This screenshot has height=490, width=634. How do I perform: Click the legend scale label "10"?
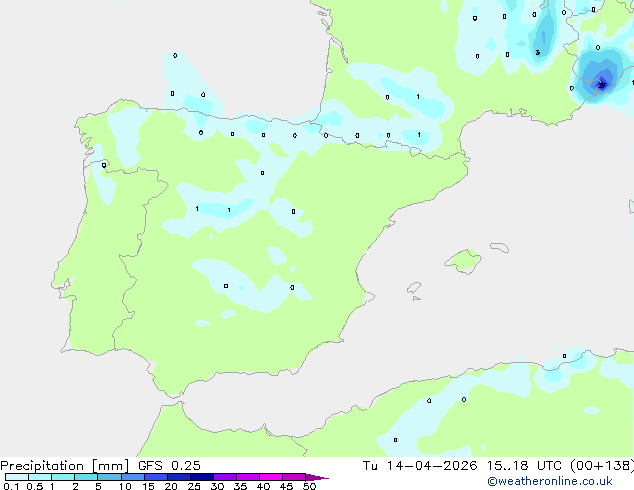pos(125,486)
